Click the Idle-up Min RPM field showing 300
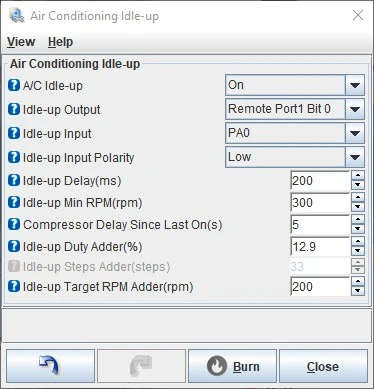Screen dimensions: 374x389 point(320,202)
